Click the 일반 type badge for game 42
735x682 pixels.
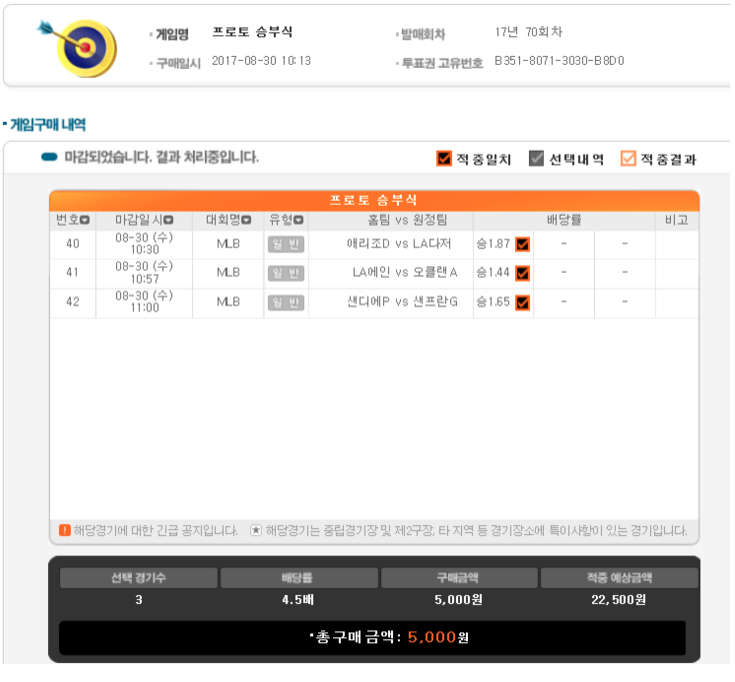(286, 303)
